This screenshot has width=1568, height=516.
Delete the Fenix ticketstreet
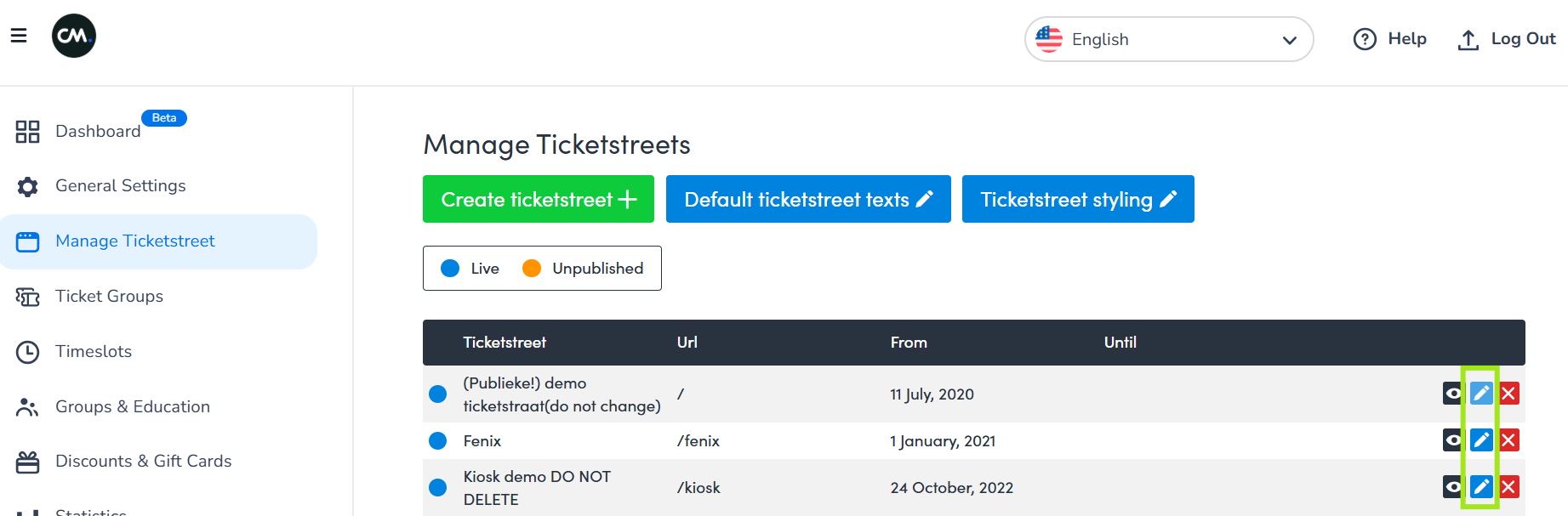pos(1509,440)
